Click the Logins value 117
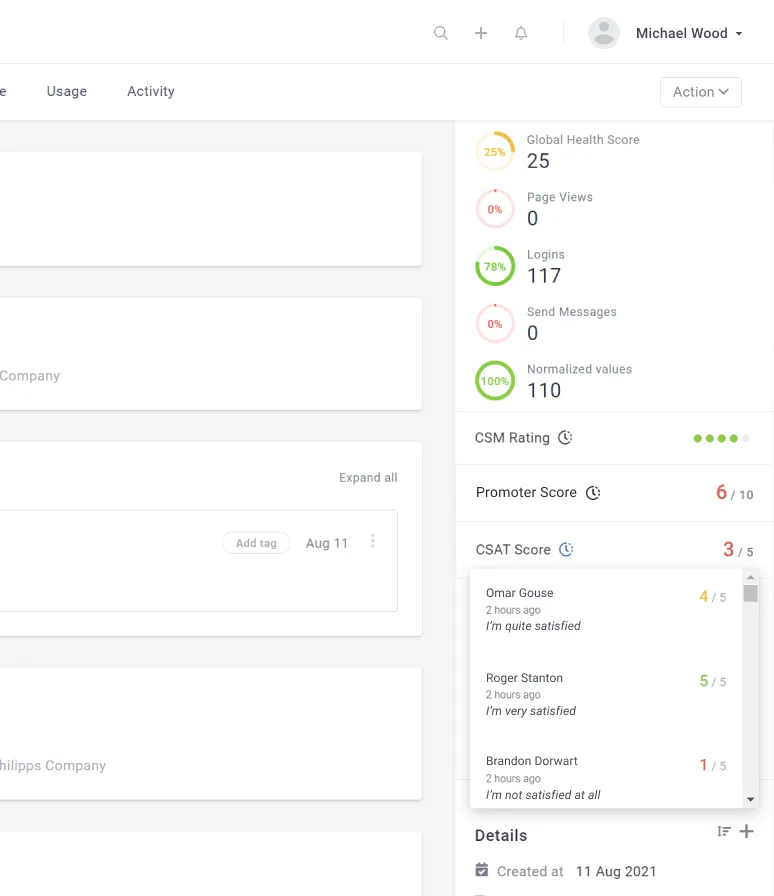This screenshot has width=774, height=896. (544, 276)
